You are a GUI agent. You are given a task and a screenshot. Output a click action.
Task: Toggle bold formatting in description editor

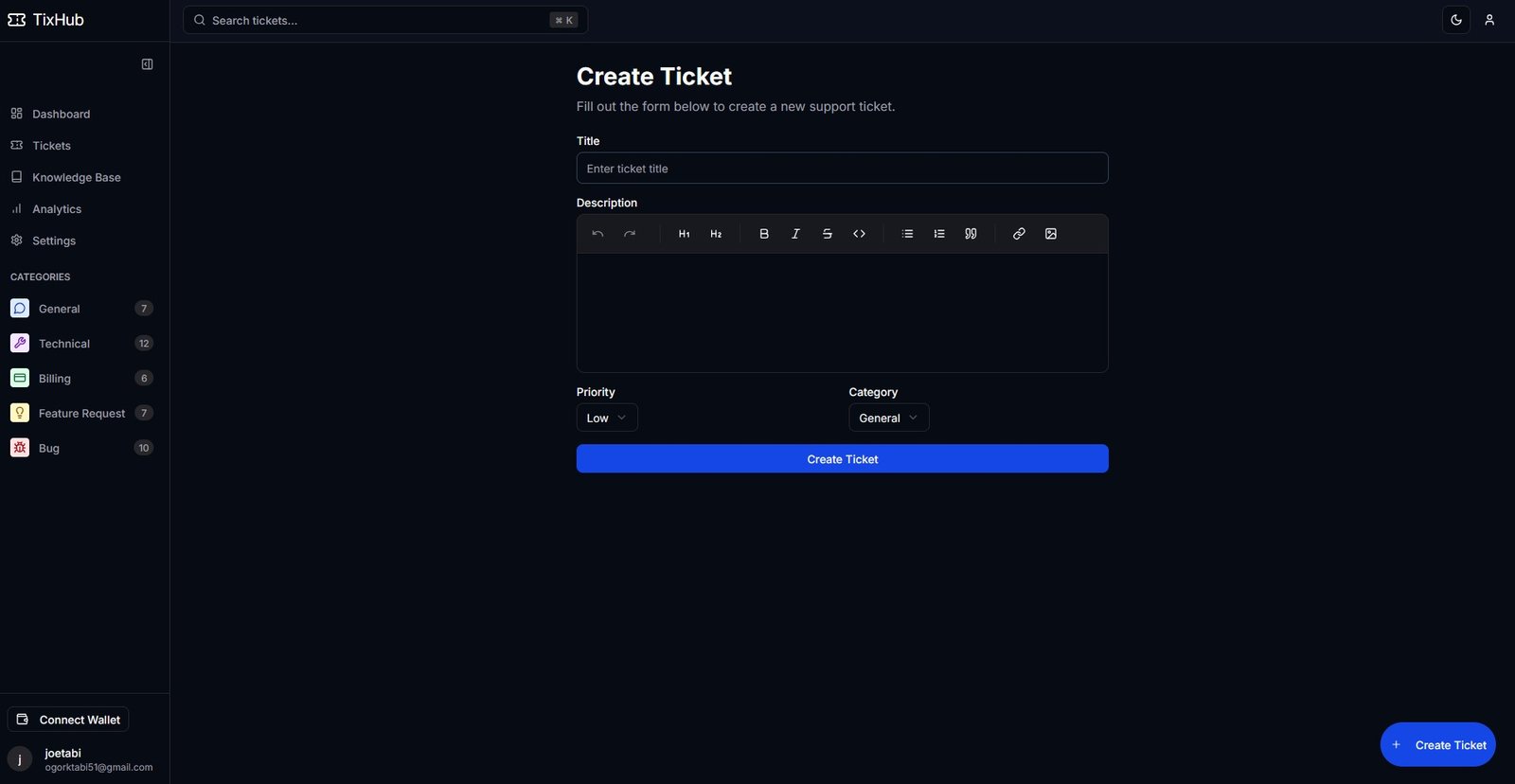click(764, 234)
